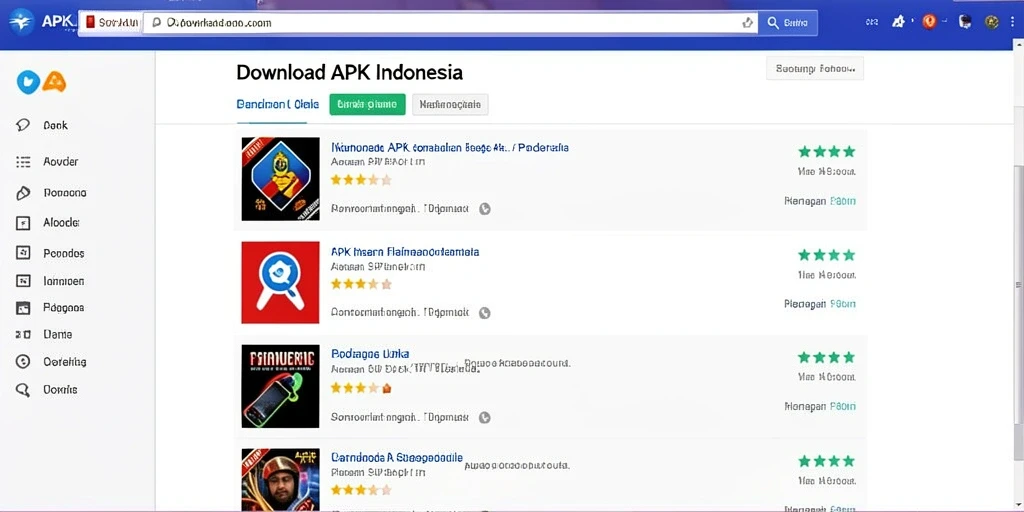Image resolution: width=1024 pixels, height=512 pixels.
Task: Click yellow star rating of red magnifier app
Action: pyautogui.click(x=361, y=283)
